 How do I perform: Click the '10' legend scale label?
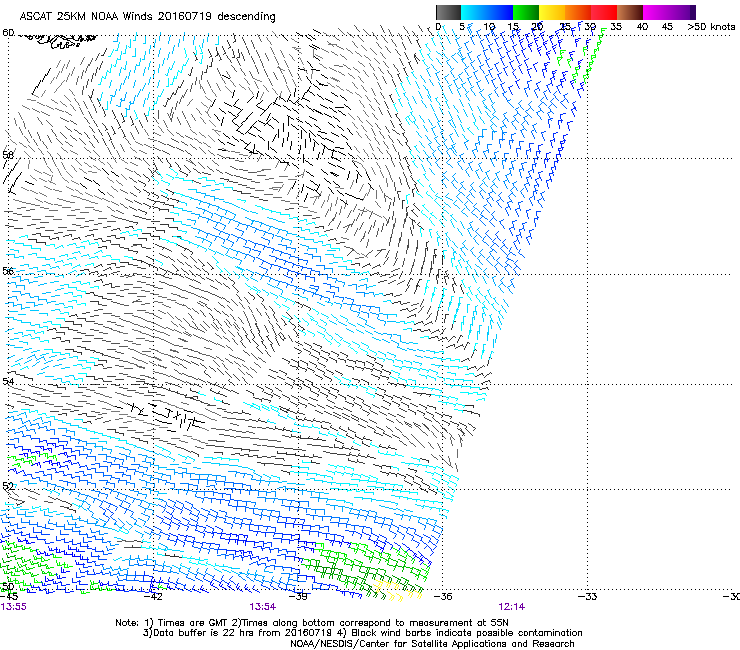(x=489, y=27)
